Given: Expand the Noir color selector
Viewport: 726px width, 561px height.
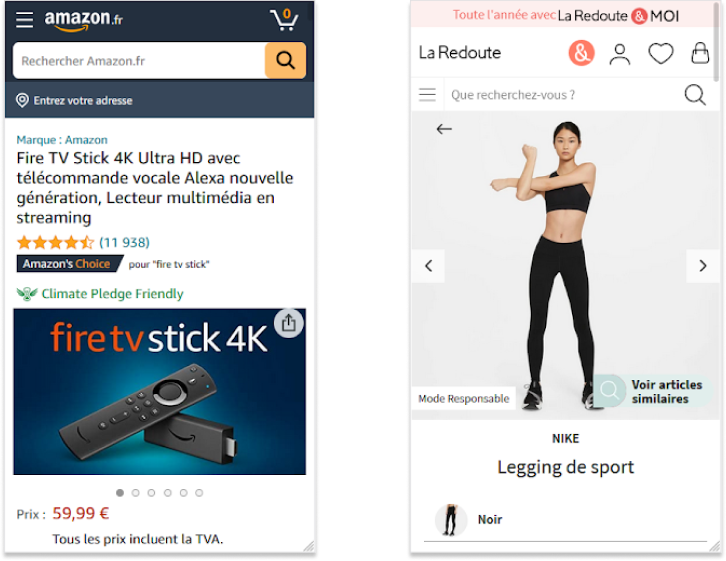Looking at the screenshot, I should pyautogui.click(x=565, y=520).
